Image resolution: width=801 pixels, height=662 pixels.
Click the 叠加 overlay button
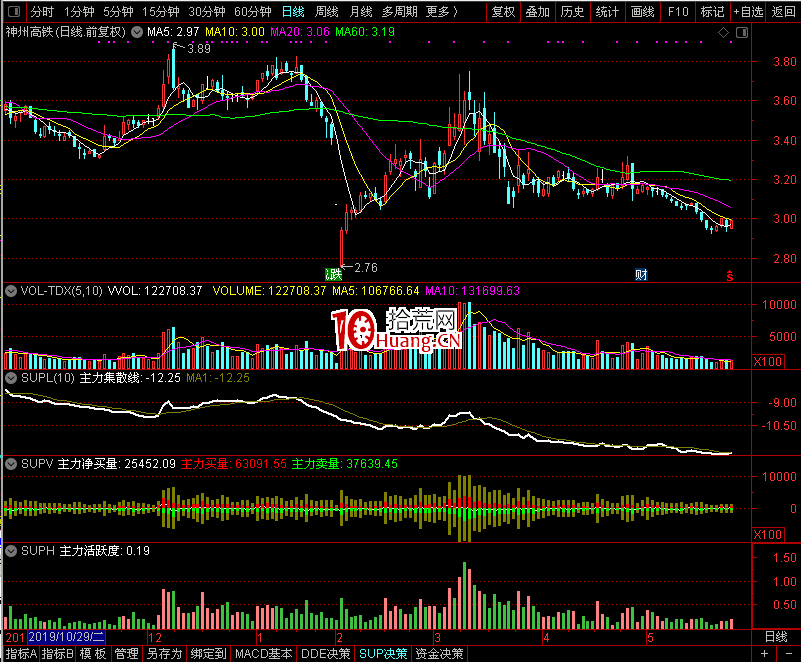coord(537,11)
